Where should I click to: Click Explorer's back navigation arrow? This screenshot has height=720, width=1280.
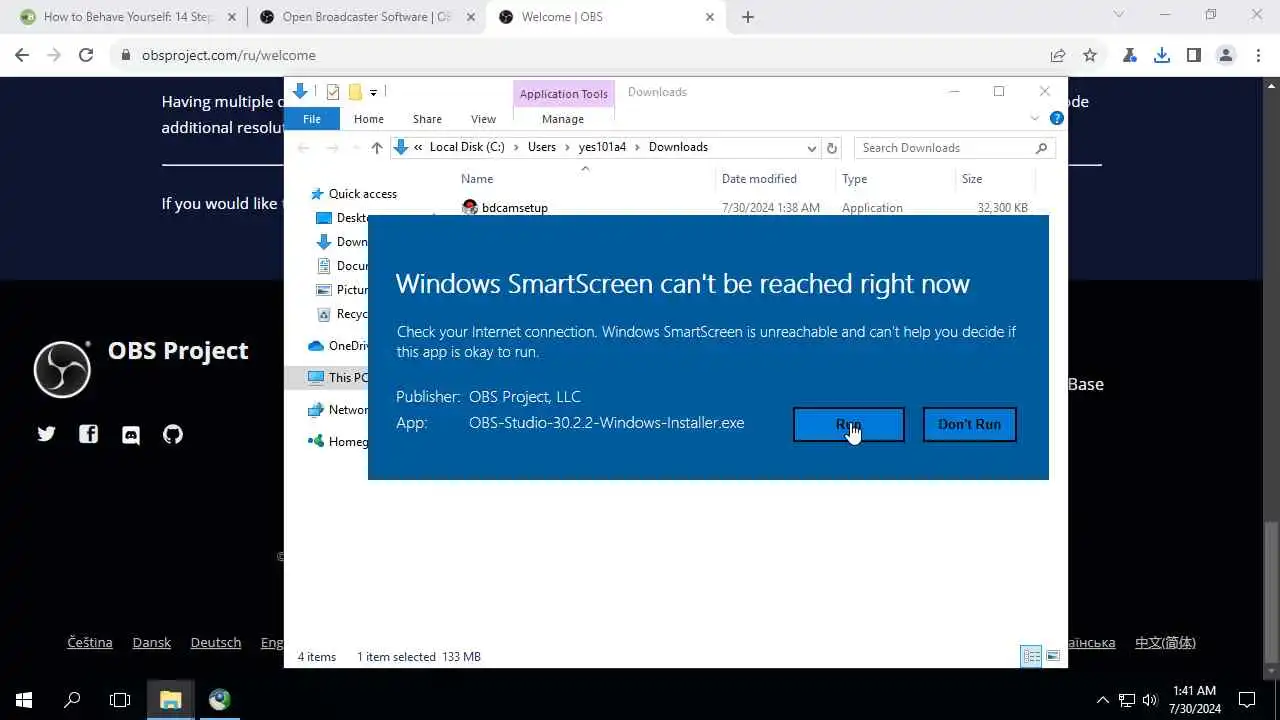[304, 148]
